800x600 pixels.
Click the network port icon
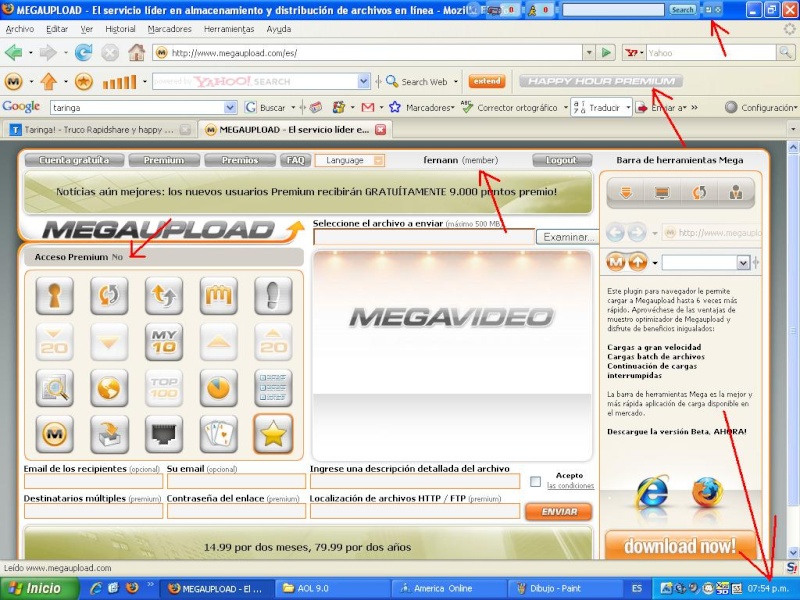pos(164,434)
